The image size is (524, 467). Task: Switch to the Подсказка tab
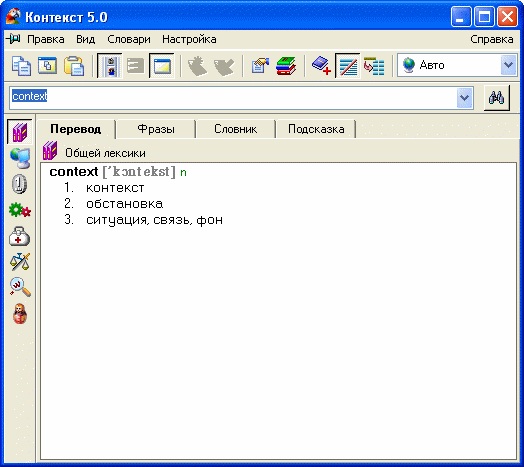click(316, 129)
